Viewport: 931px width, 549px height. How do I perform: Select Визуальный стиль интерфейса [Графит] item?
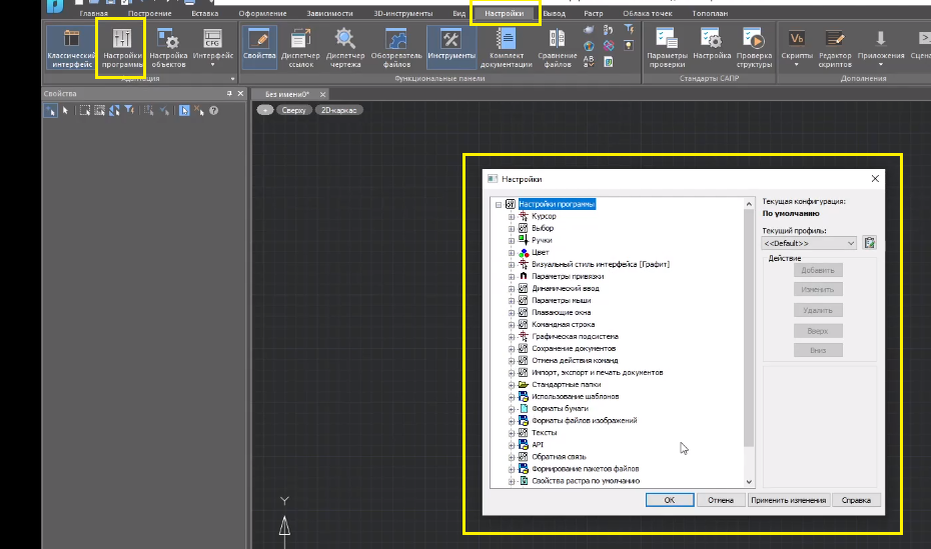tap(600, 265)
